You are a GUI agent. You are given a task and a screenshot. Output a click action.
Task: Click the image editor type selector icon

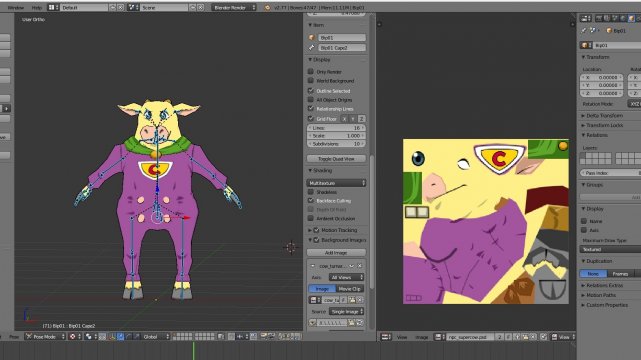(386, 337)
